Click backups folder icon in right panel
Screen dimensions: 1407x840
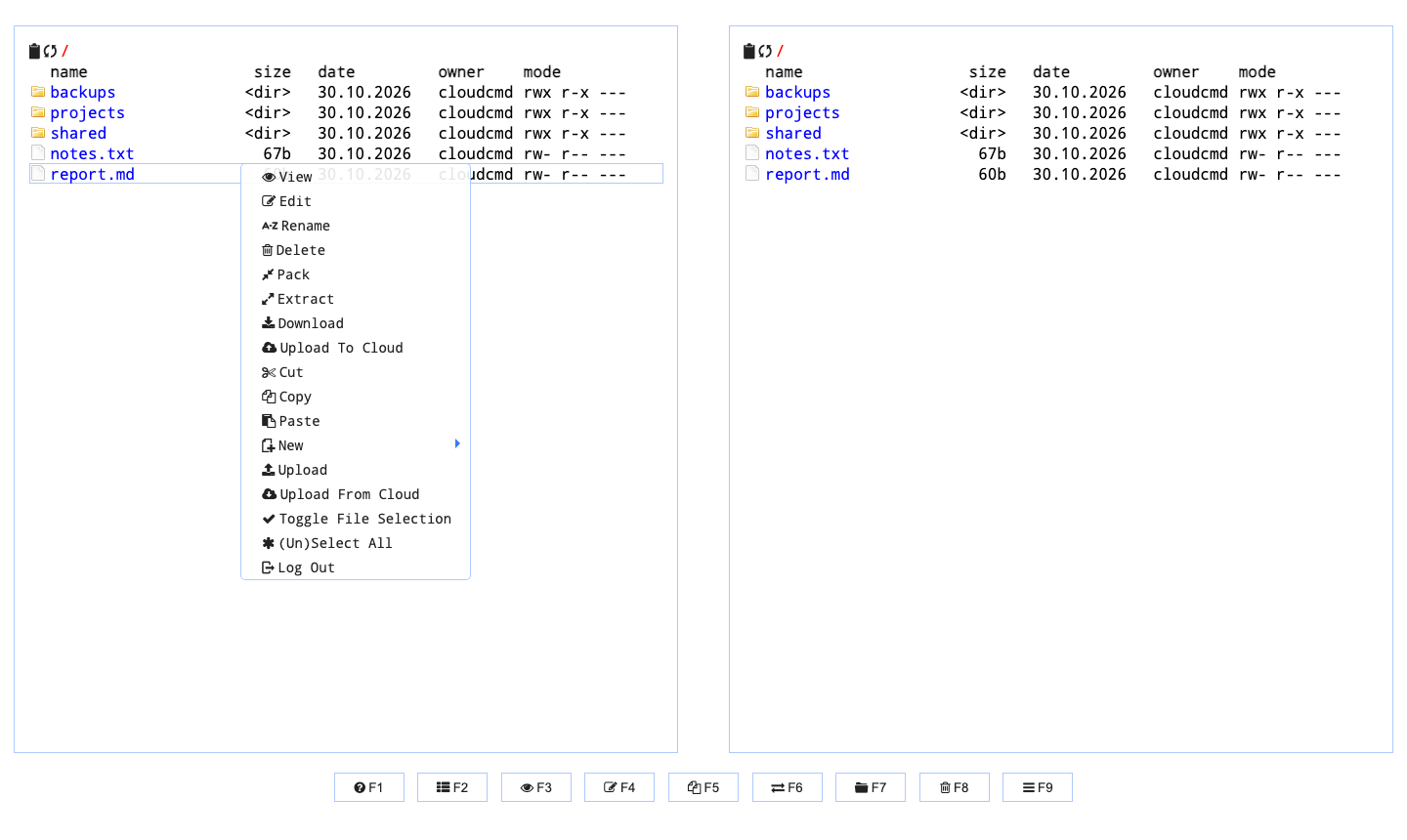[x=752, y=92]
